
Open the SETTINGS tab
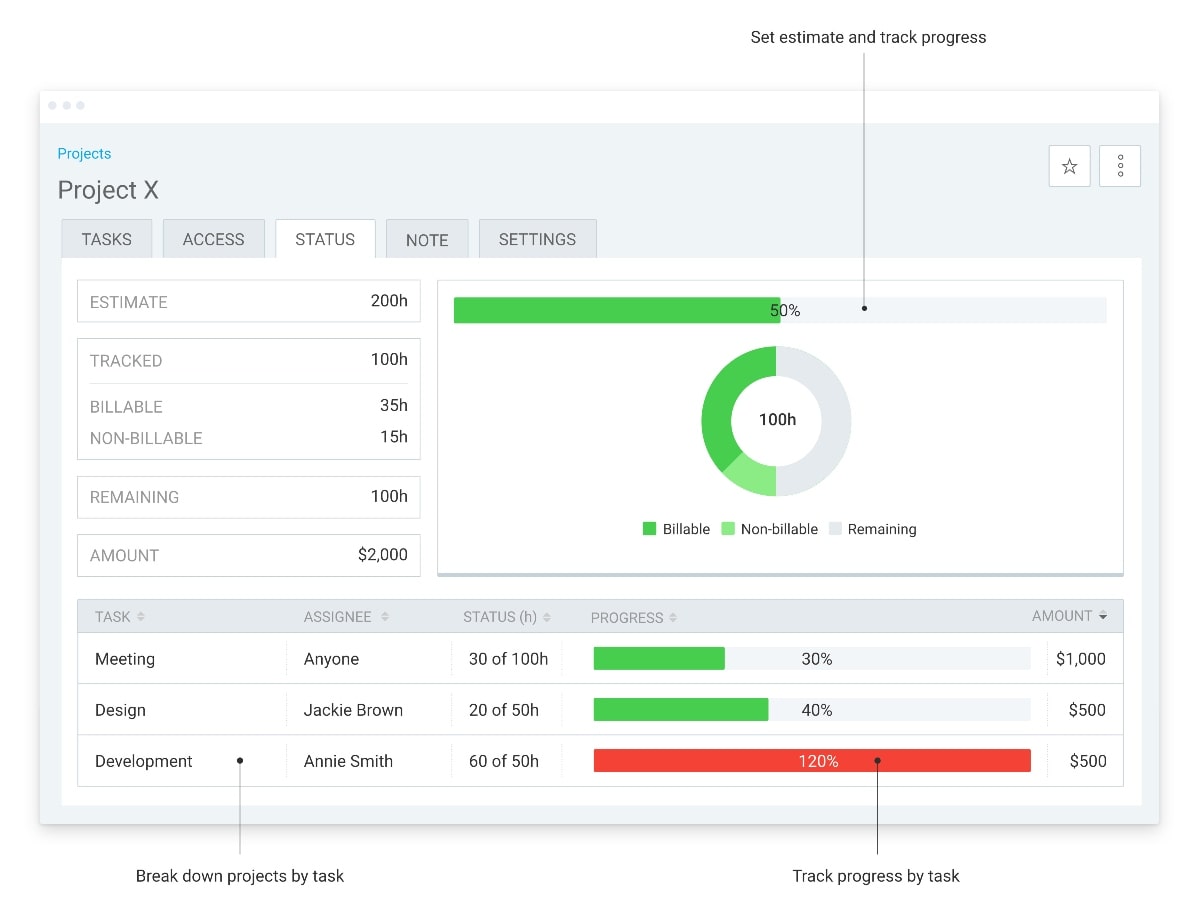click(x=537, y=239)
